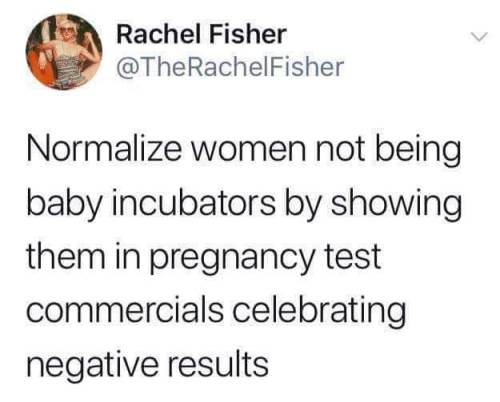Click the word "in" before pregnancy
The height and width of the screenshot is (402, 500).
click(127, 257)
